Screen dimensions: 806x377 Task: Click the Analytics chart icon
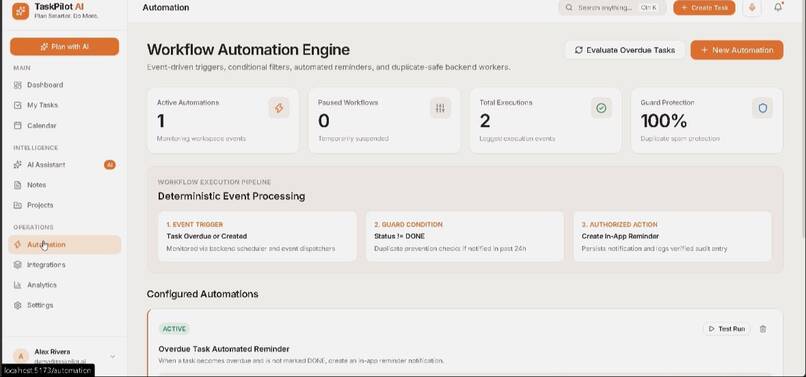[17, 284]
